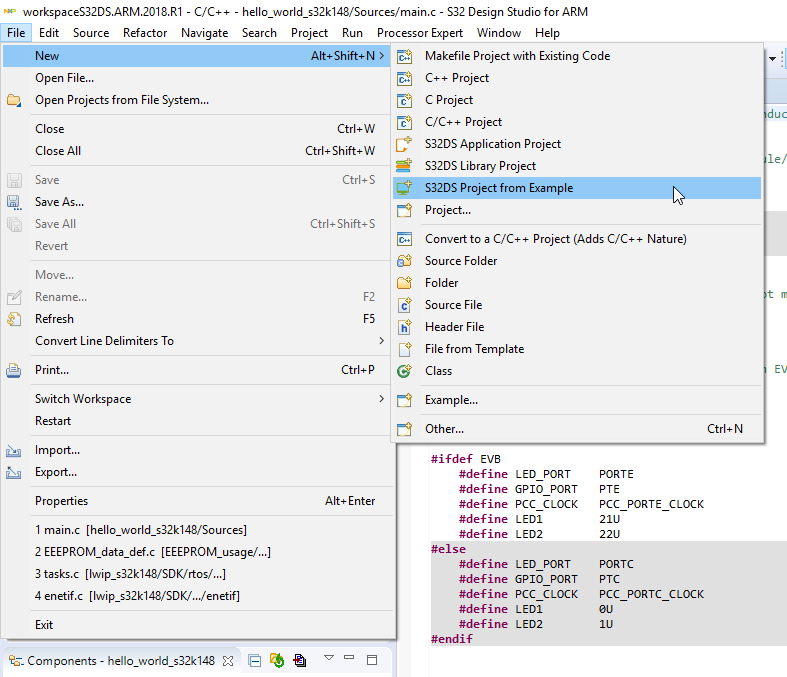
Task: Close the Components - hello_world_s32k148 tab
Action: [x=228, y=661]
